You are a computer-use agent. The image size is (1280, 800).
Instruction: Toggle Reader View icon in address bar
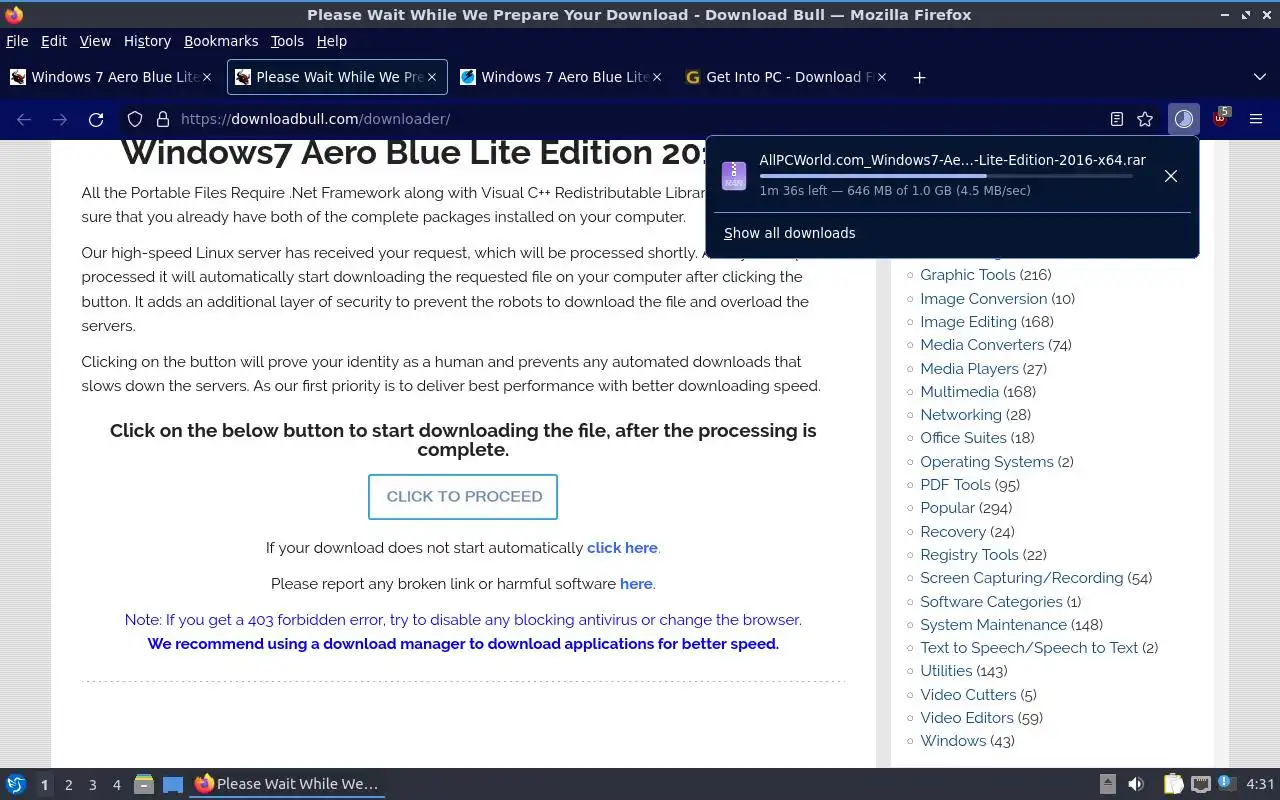click(x=1117, y=119)
